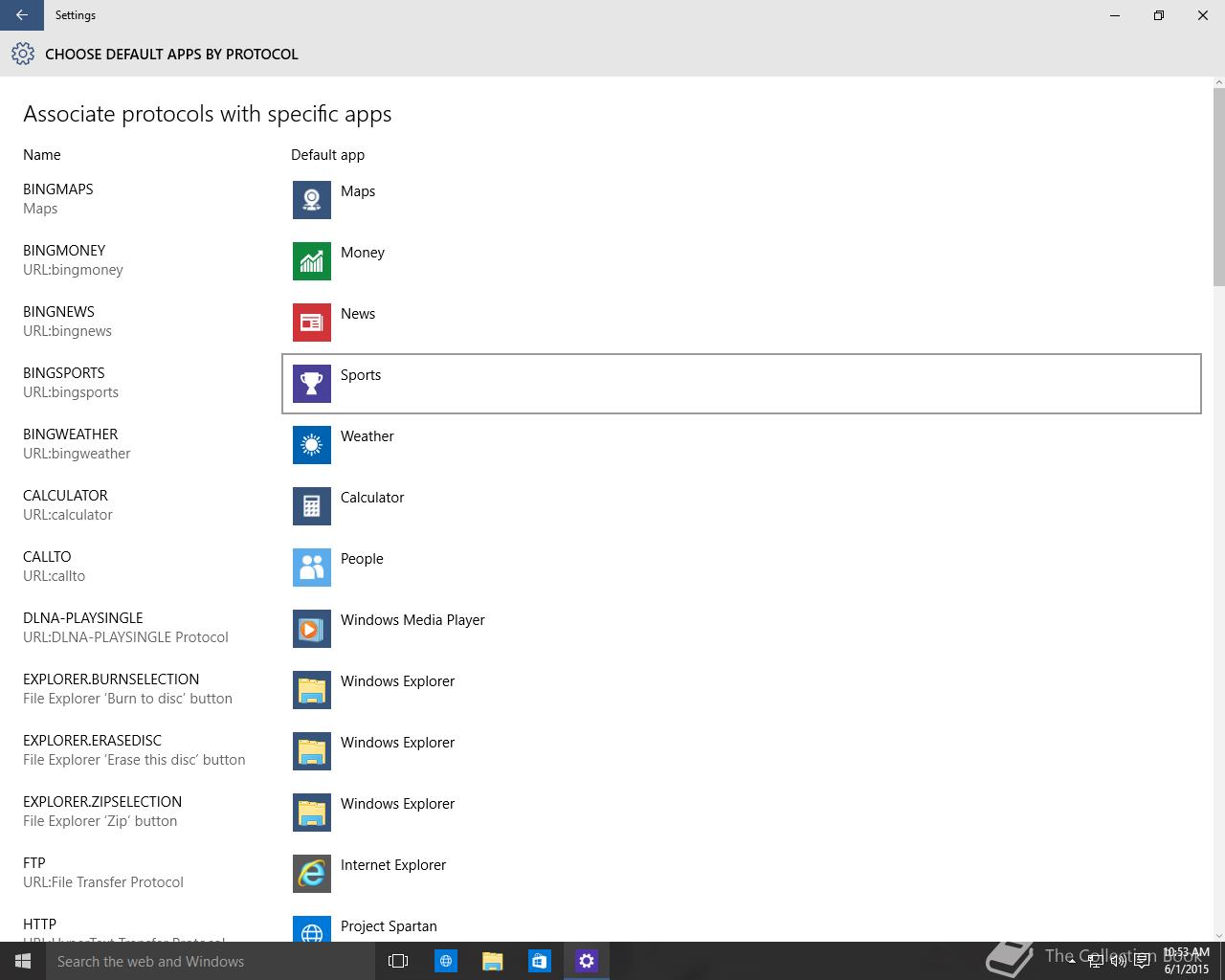Click the vertical scrollbar thumb
Image resolution: width=1225 pixels, height=980 pixels.
1218,187
